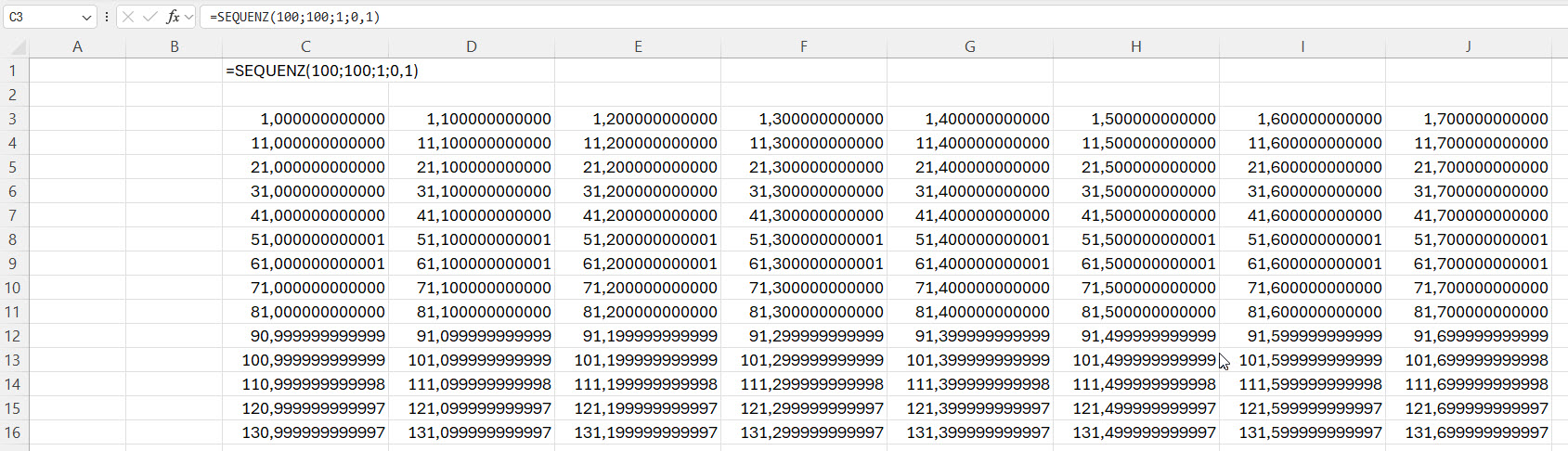
Task: Select row 3 header
Action: tap(13, 119)
